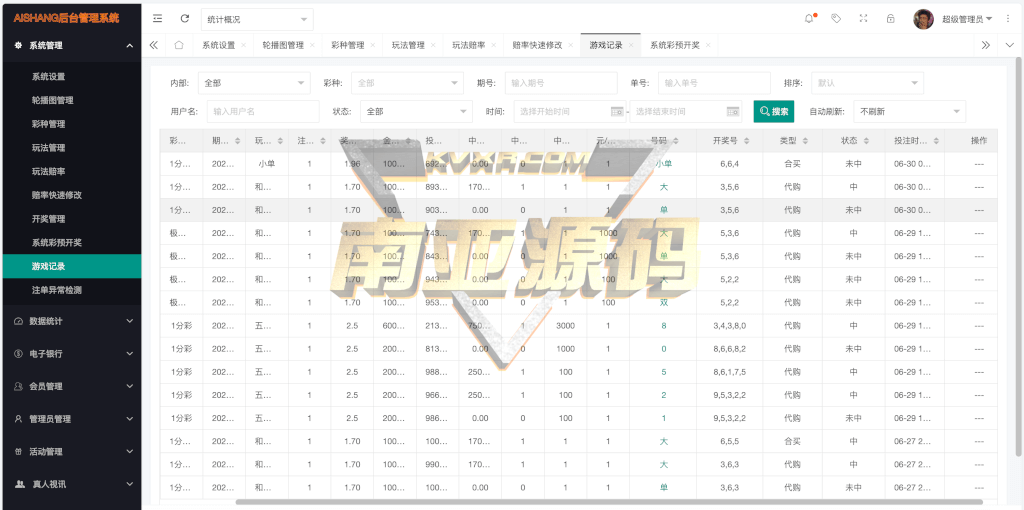The width and height of the screenshot is (1024, 510).
Task: Open the 排序 dropdown
Action: [x=867, y=83]
